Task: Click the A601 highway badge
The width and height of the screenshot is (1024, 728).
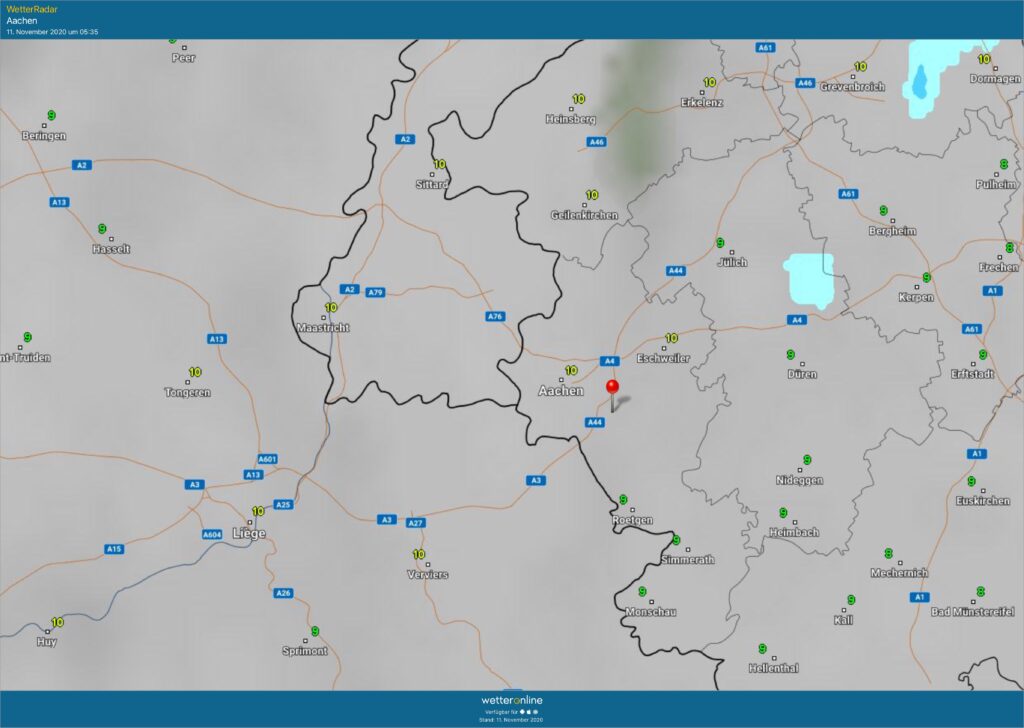Action: 268,459
